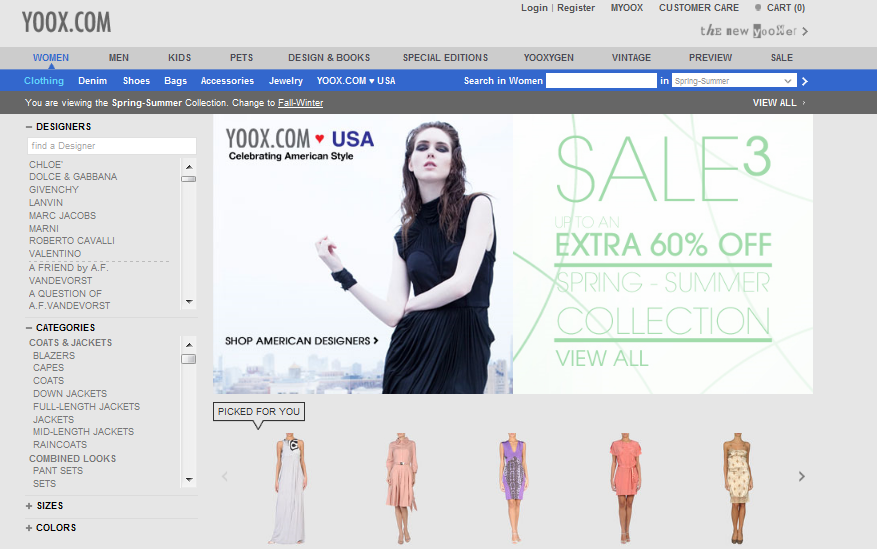Select the RAINCOATS category

coord(60,445)
